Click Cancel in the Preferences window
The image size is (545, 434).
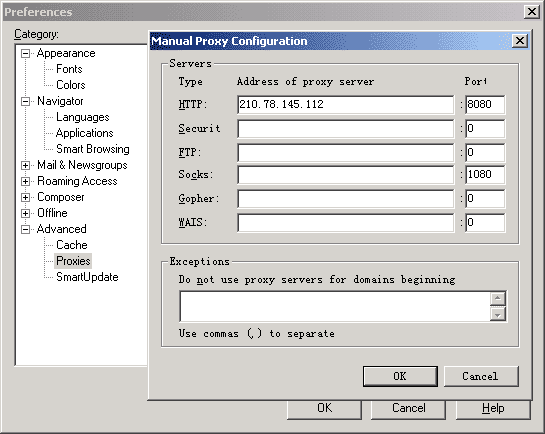pyautogui.click(x=408, y=410)
